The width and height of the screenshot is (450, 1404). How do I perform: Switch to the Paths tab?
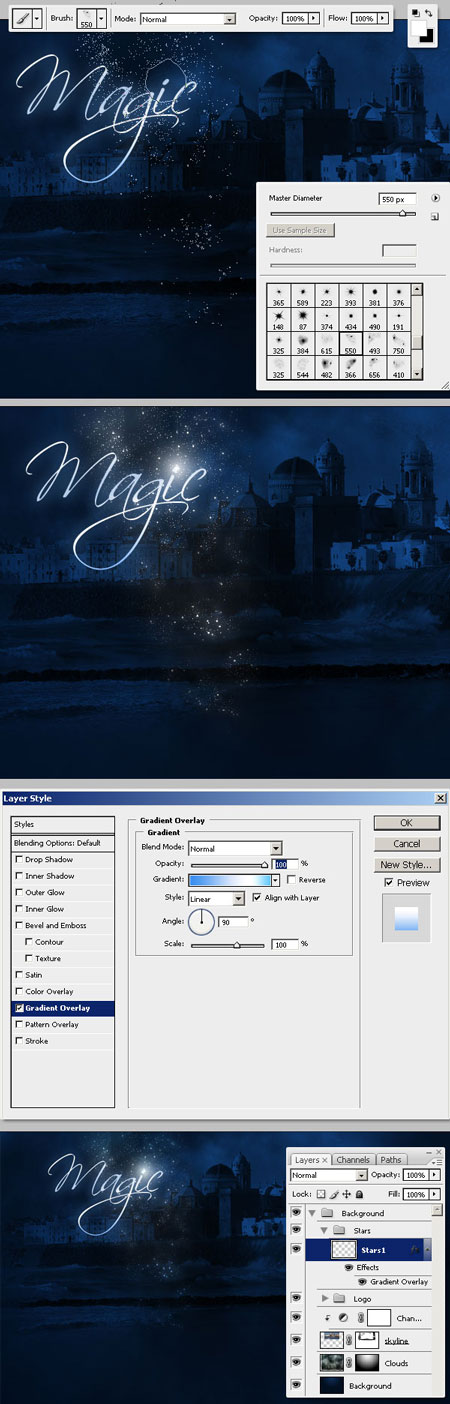tap(391, 1160)
